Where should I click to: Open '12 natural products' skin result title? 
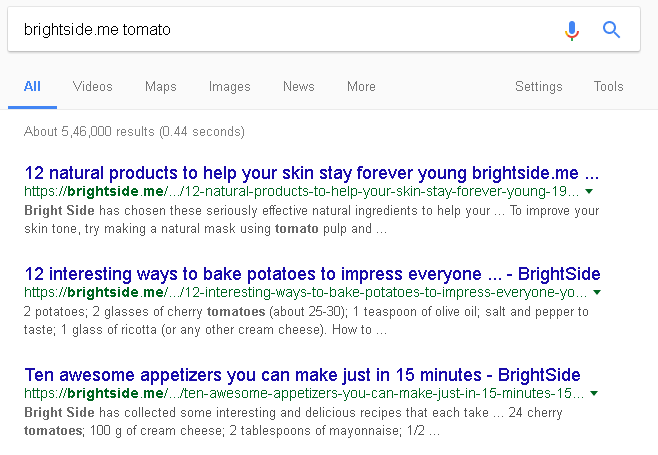pyautogui.click(x=311, y=171)
